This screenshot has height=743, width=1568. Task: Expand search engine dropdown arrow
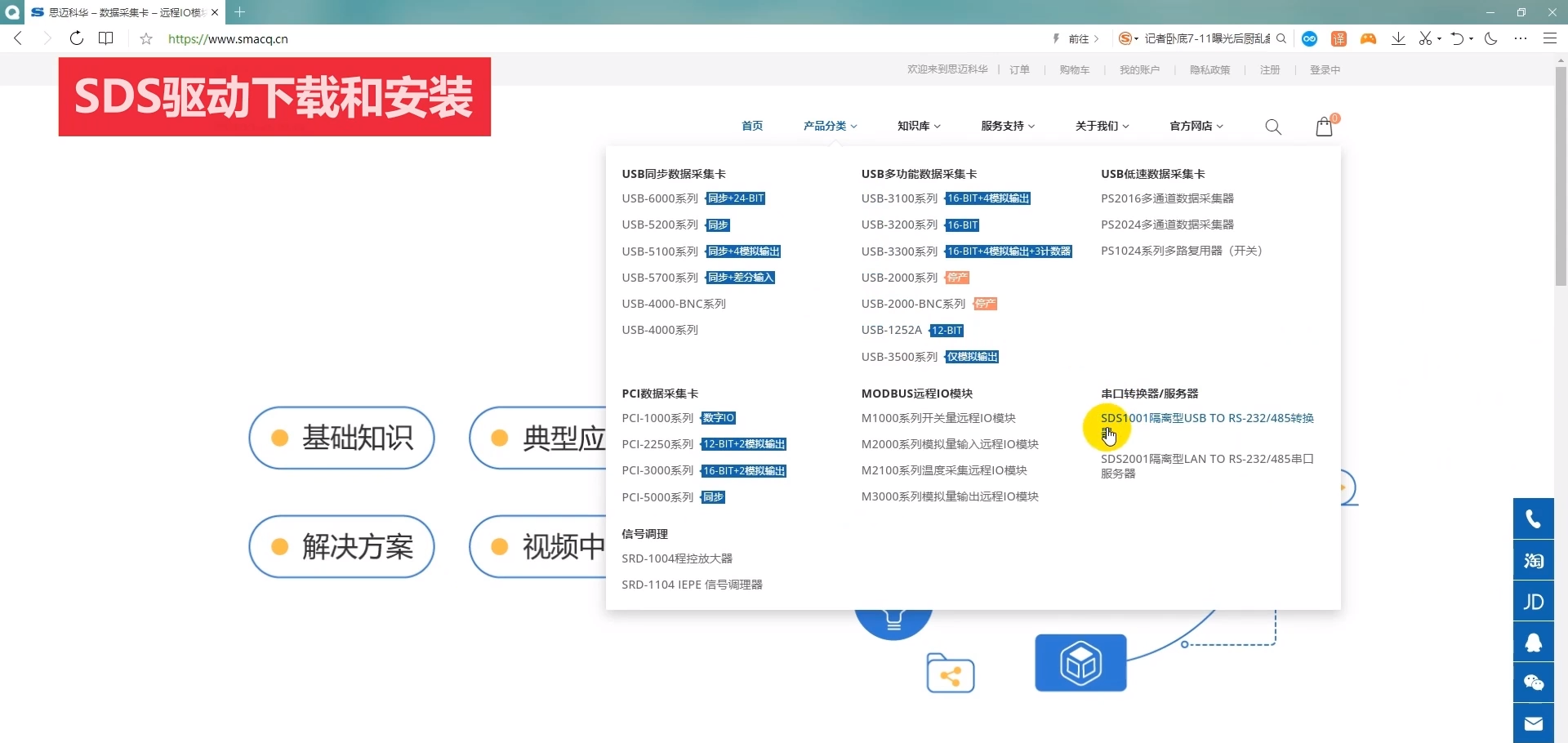click(x=1136, y=39)
